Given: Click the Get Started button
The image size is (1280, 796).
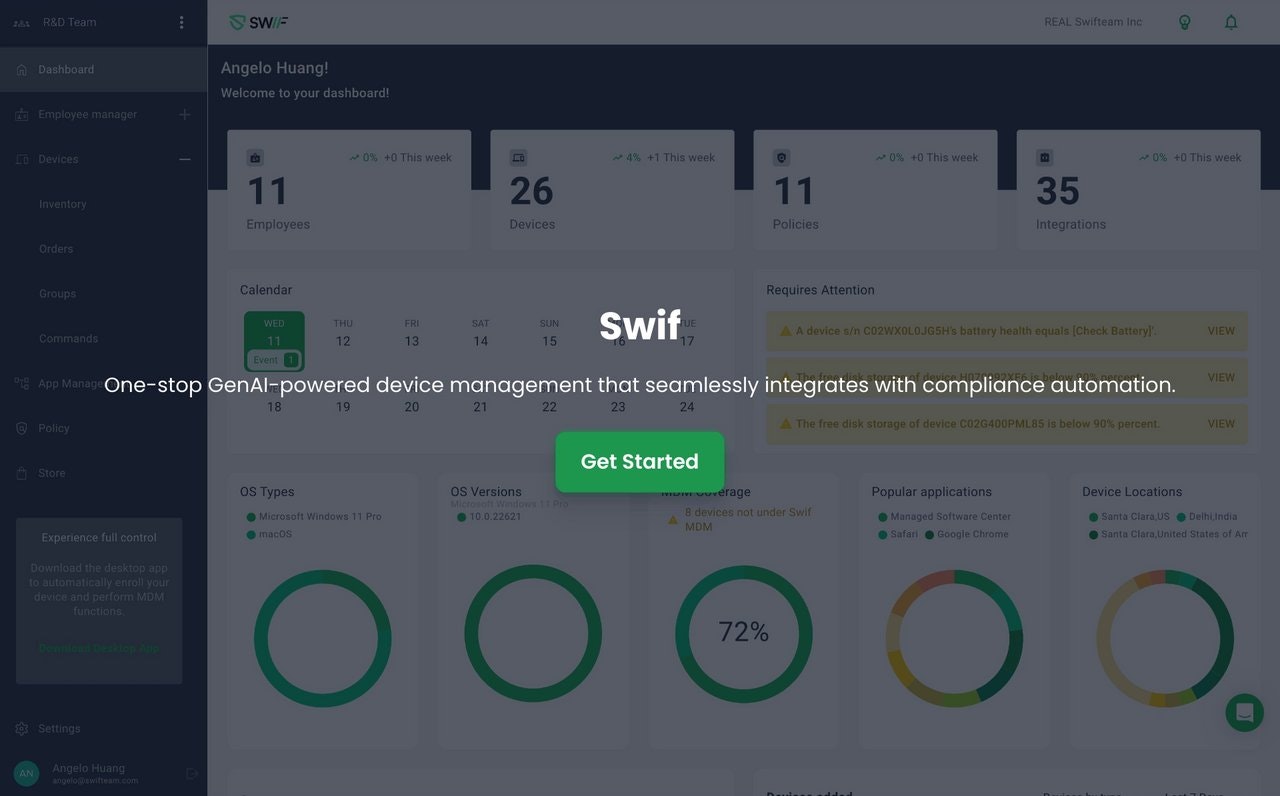Looking at the screenshot, I should 639,461.
